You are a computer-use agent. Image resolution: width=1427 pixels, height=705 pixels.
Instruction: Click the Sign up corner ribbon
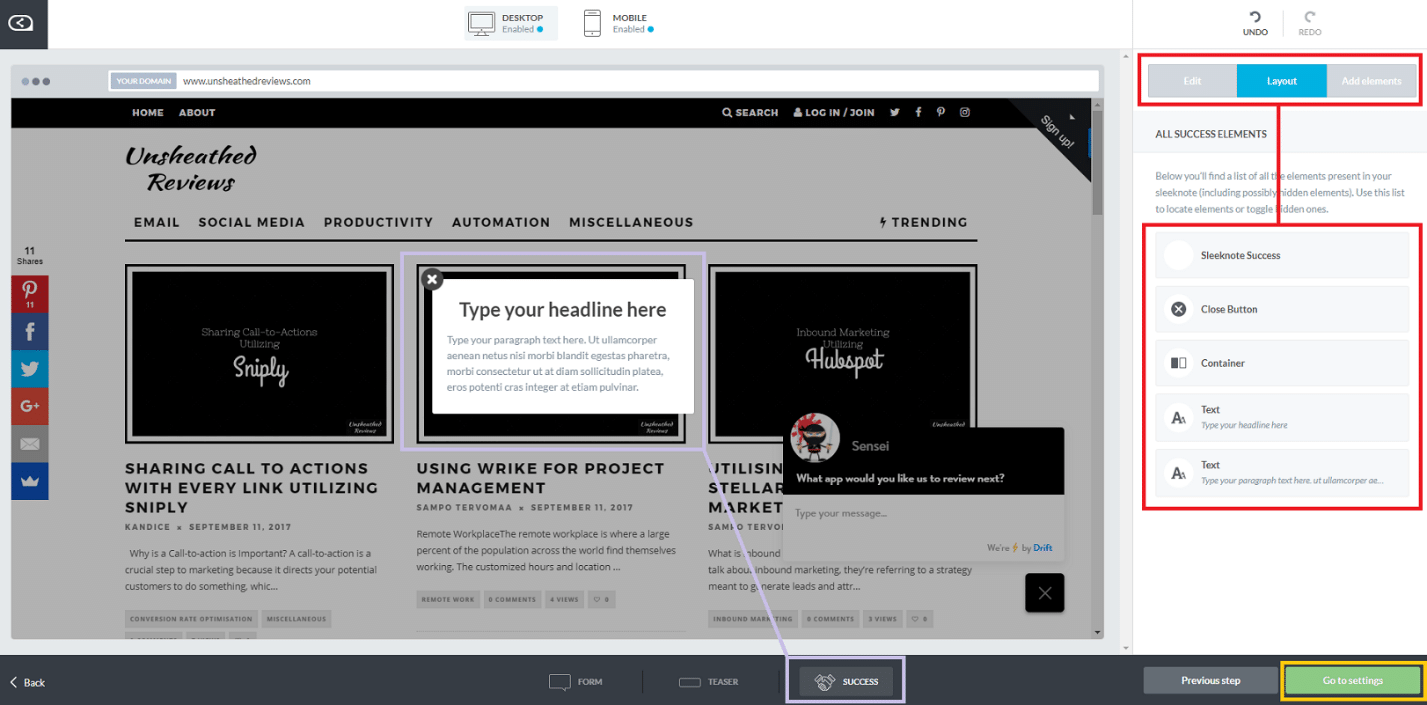click(1060, 133)
